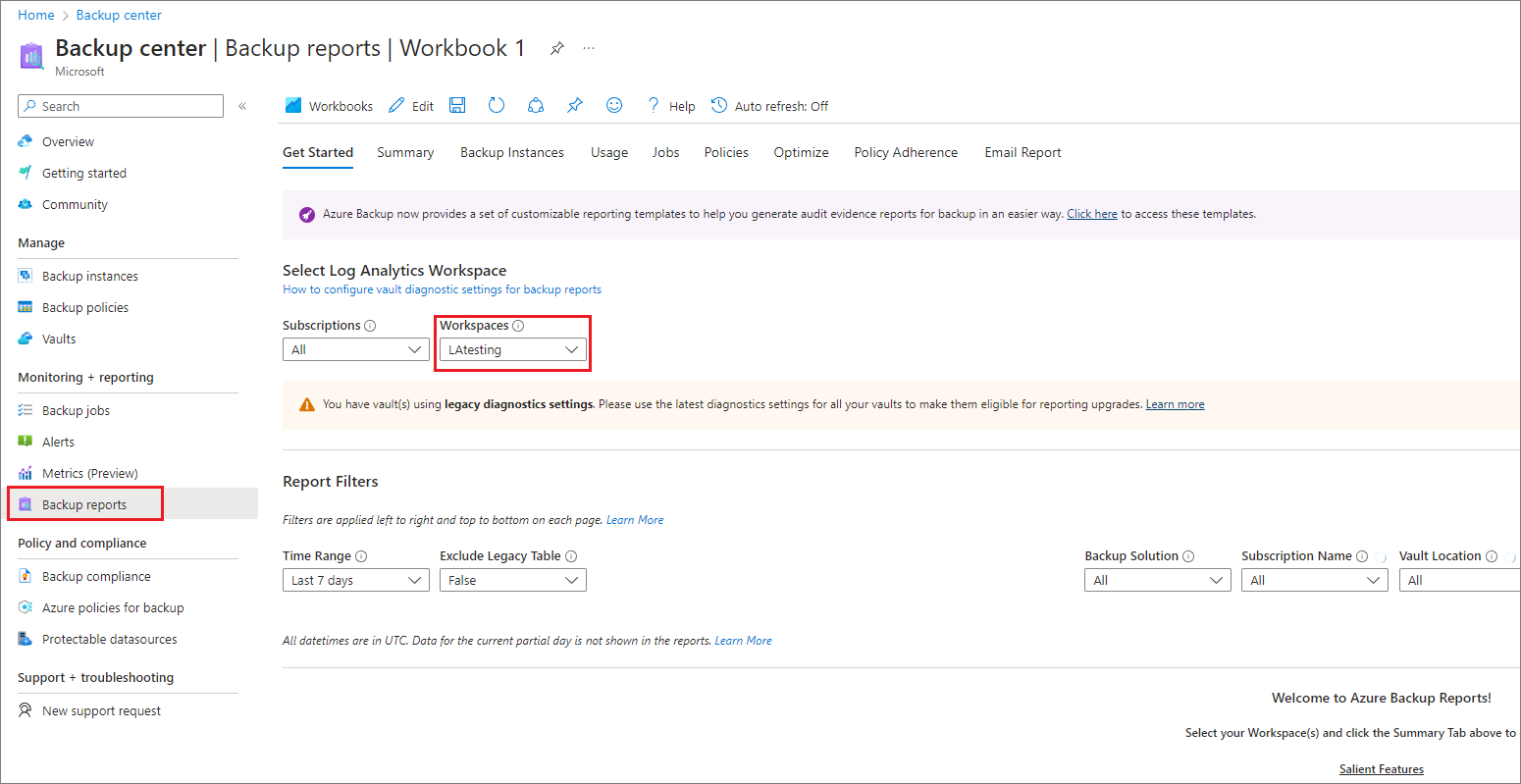This screenshot has width=1521, height=784.
Task: Refresh the workbook using the circular arrow icon
Action: pyautogui.click(x=497, y=105)
